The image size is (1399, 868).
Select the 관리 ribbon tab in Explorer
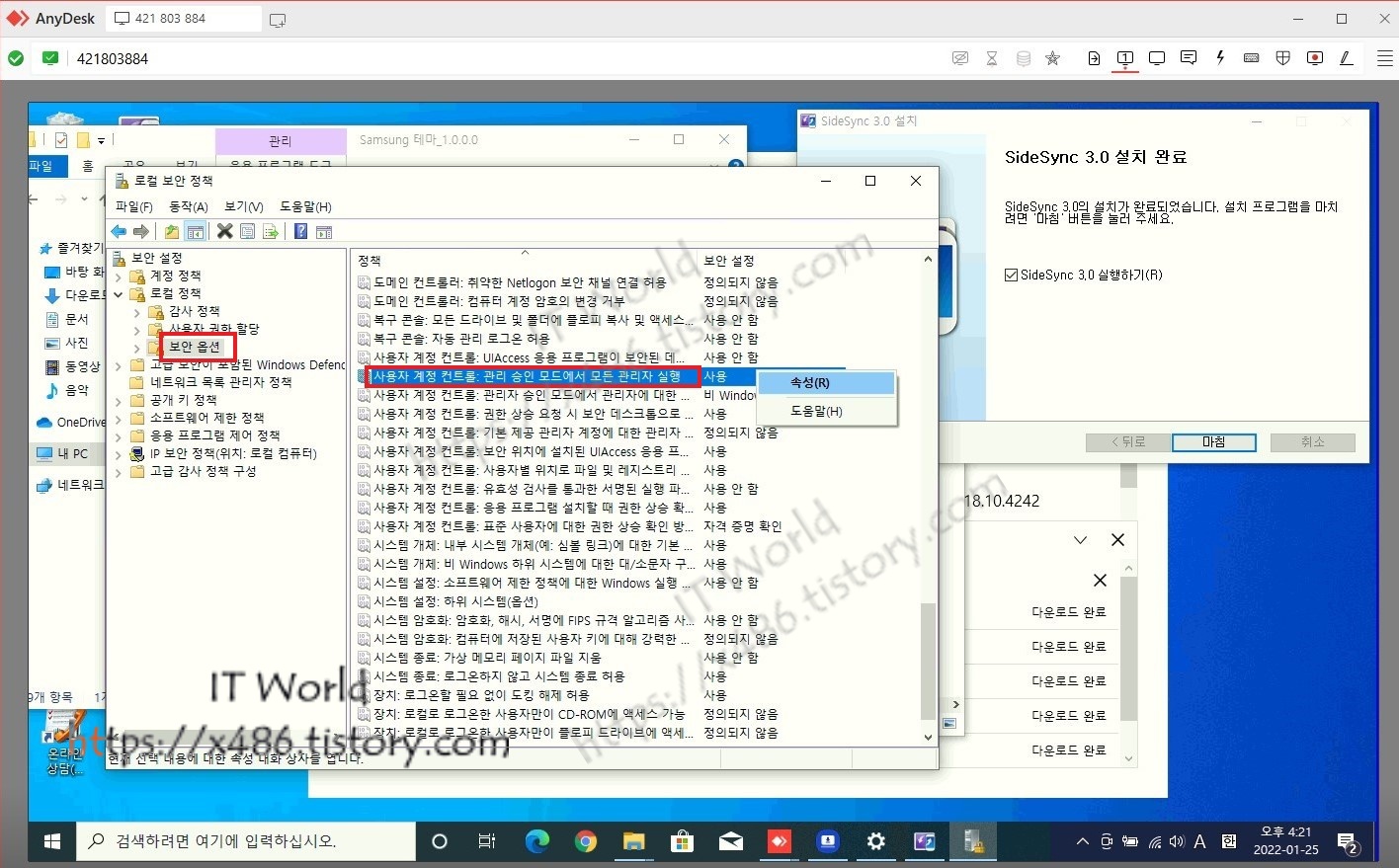(x=281, y=141)
